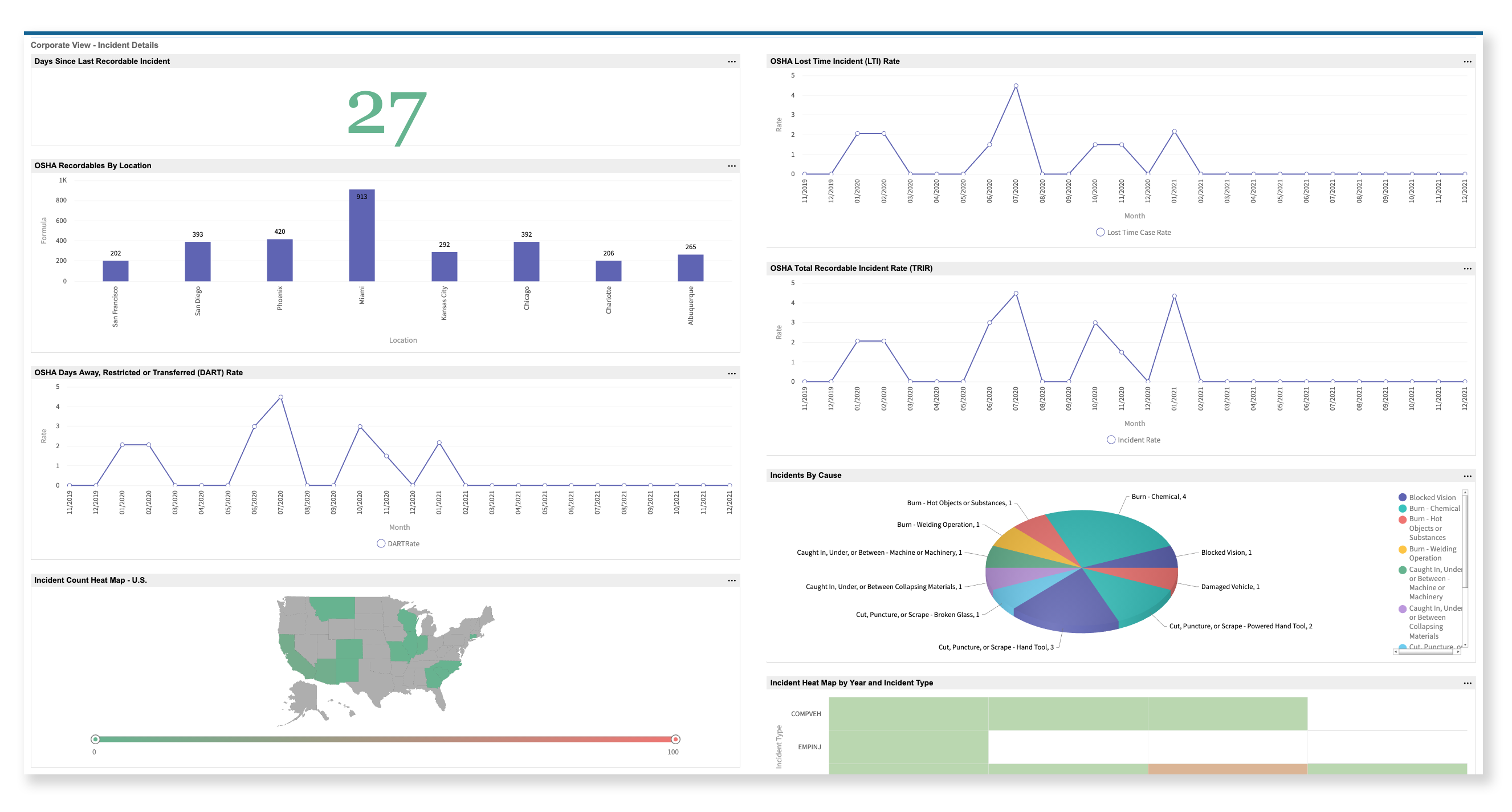Screen dimensions: 1512x812
Task: Click the right handle of the heat map slider
Action: tap(675, 738)
